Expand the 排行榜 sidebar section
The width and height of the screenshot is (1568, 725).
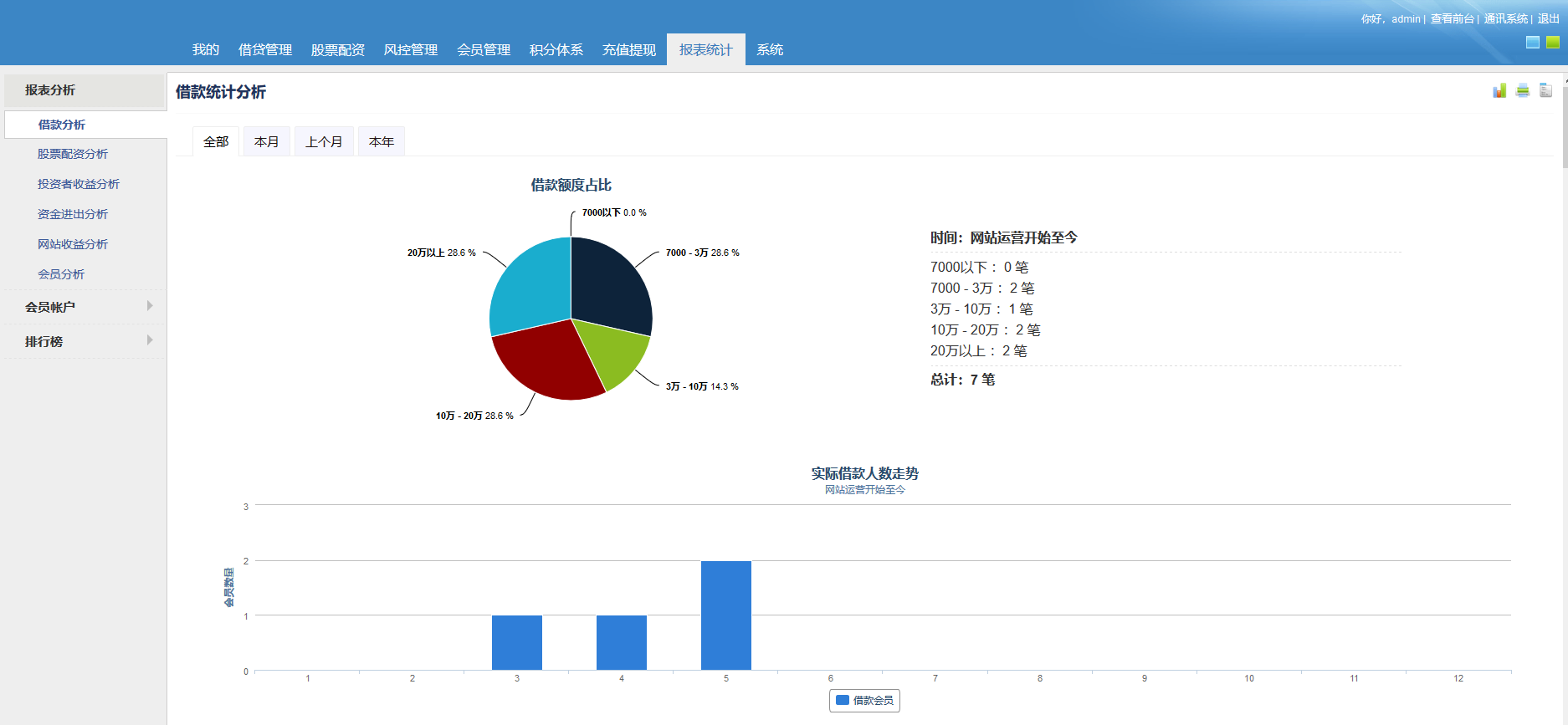click(x=84, y=341)
